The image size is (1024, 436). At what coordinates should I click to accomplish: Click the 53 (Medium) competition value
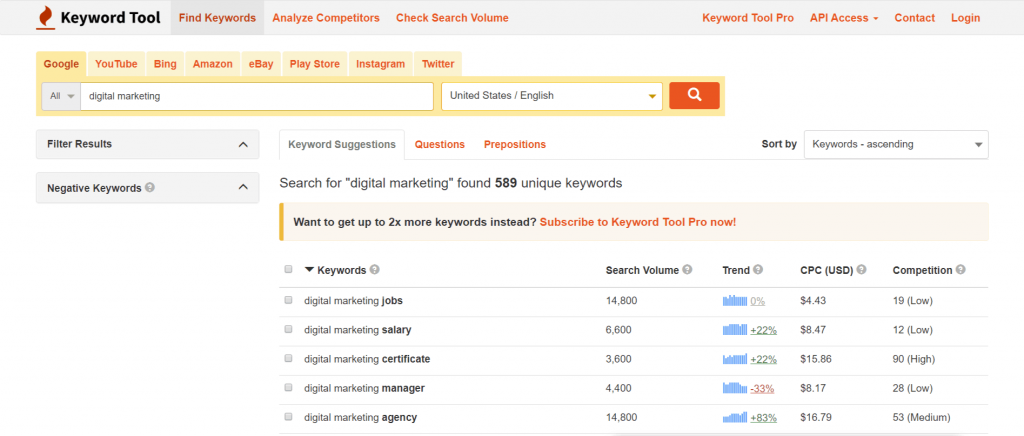click(921, 417)
